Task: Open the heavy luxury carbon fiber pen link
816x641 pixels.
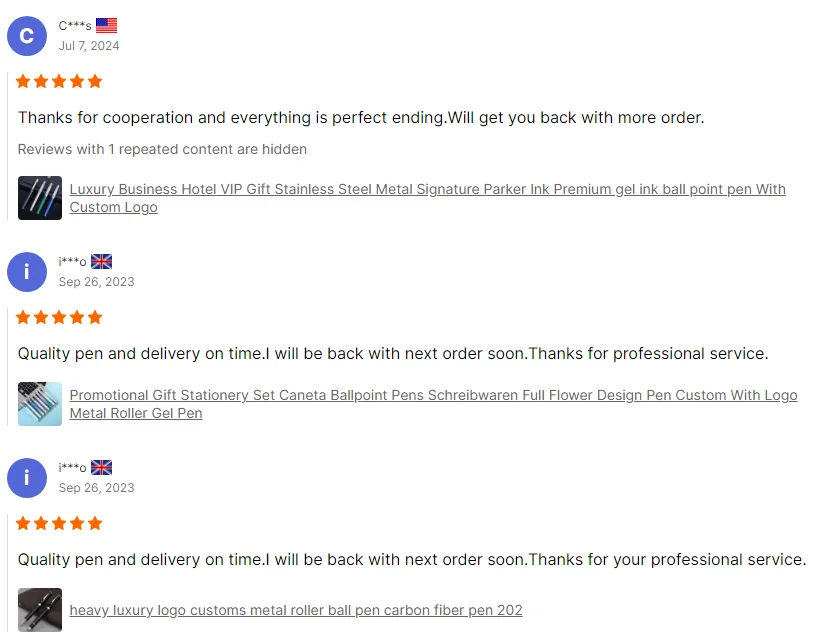Action: point(295,610)
